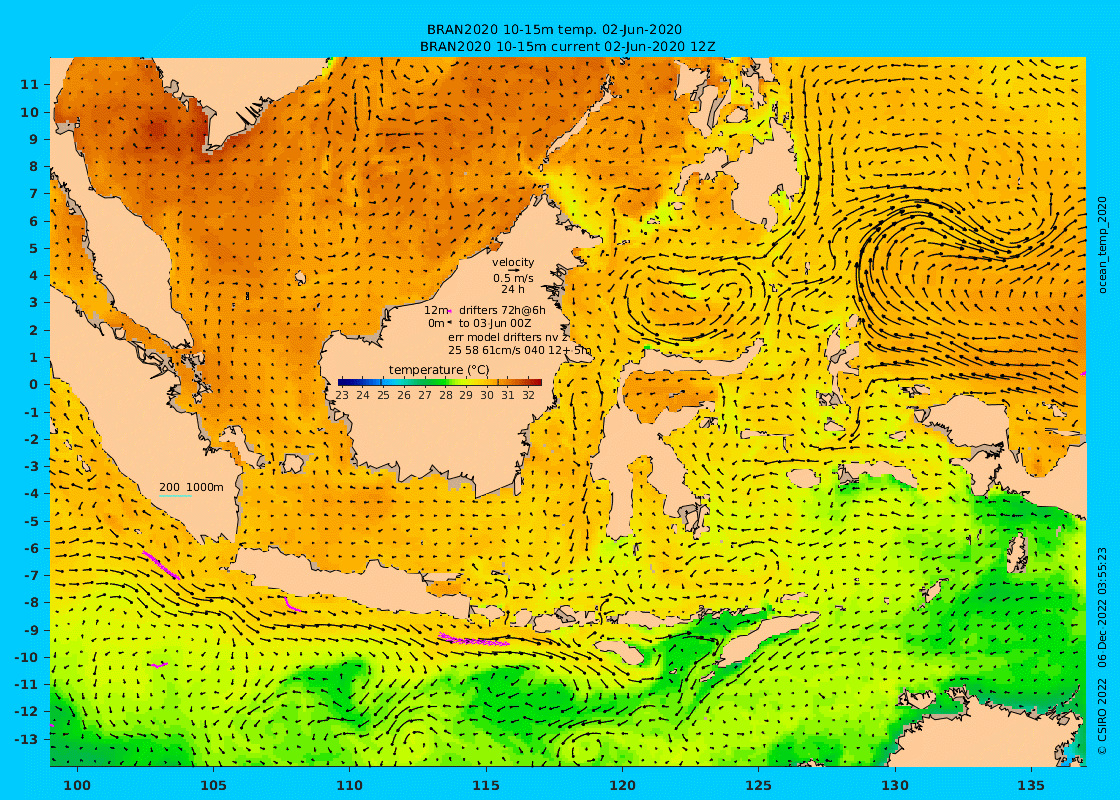
Task: Click the 'to 03 Jun 00Z' legend text
Action: click(495, 324)
